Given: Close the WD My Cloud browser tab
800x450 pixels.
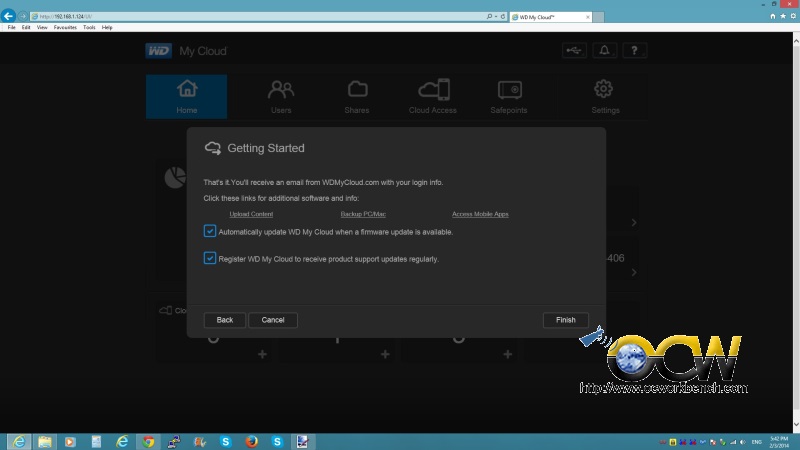Looking at the screenshot, I should point(587,17).
